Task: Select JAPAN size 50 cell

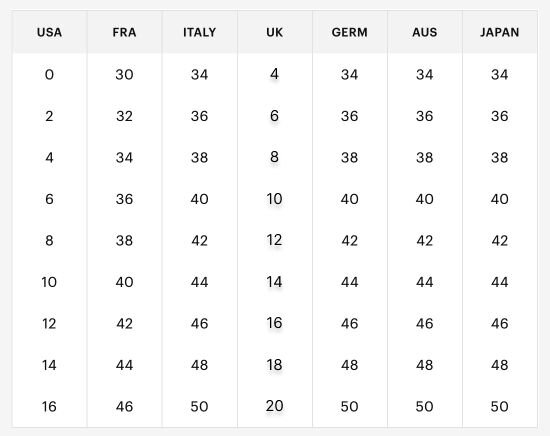Action: click(500, 407)
